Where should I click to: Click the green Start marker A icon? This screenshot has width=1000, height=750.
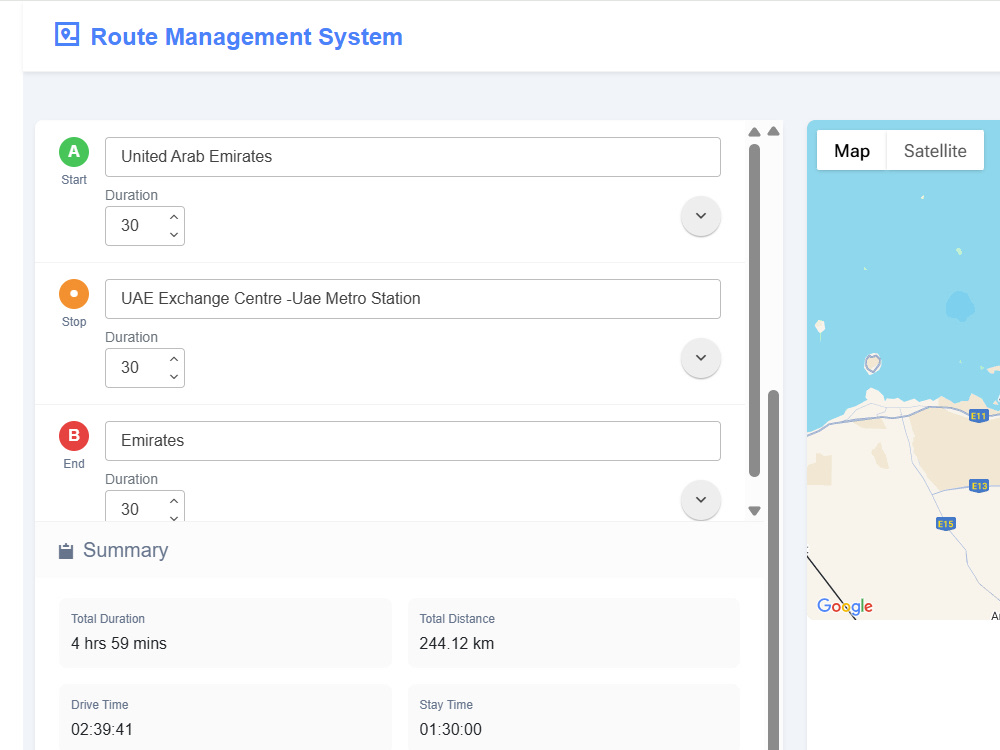coord(74,152)
